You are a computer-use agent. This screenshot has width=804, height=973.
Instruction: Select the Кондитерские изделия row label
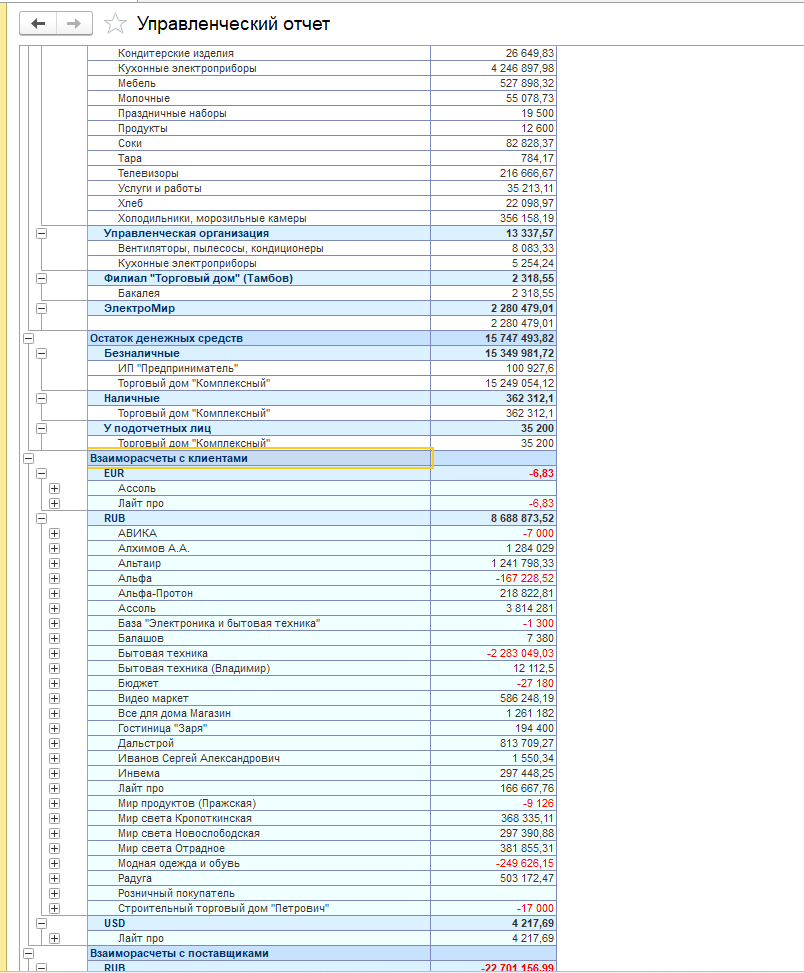pyautogui.click(x=176, y=53)
